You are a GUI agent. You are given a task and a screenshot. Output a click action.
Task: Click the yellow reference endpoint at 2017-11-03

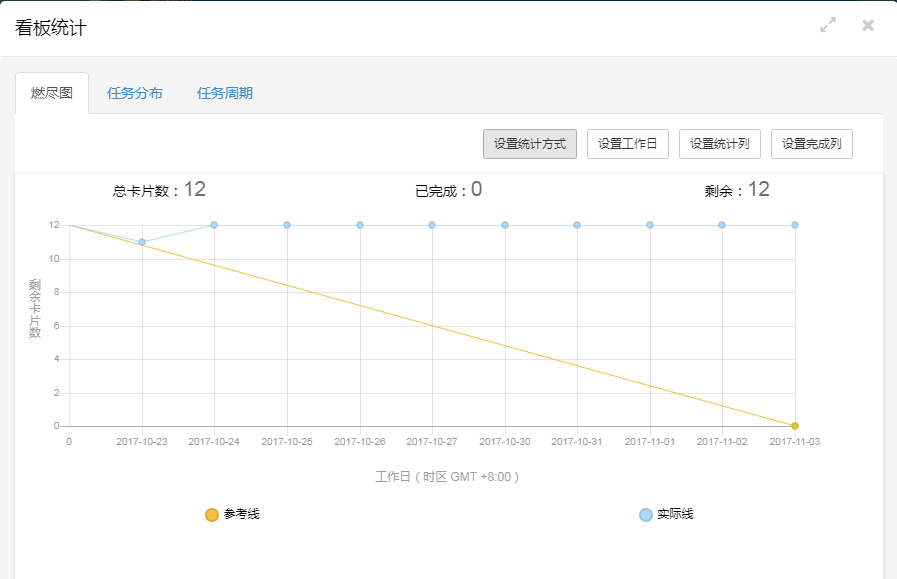coord(795,426)
